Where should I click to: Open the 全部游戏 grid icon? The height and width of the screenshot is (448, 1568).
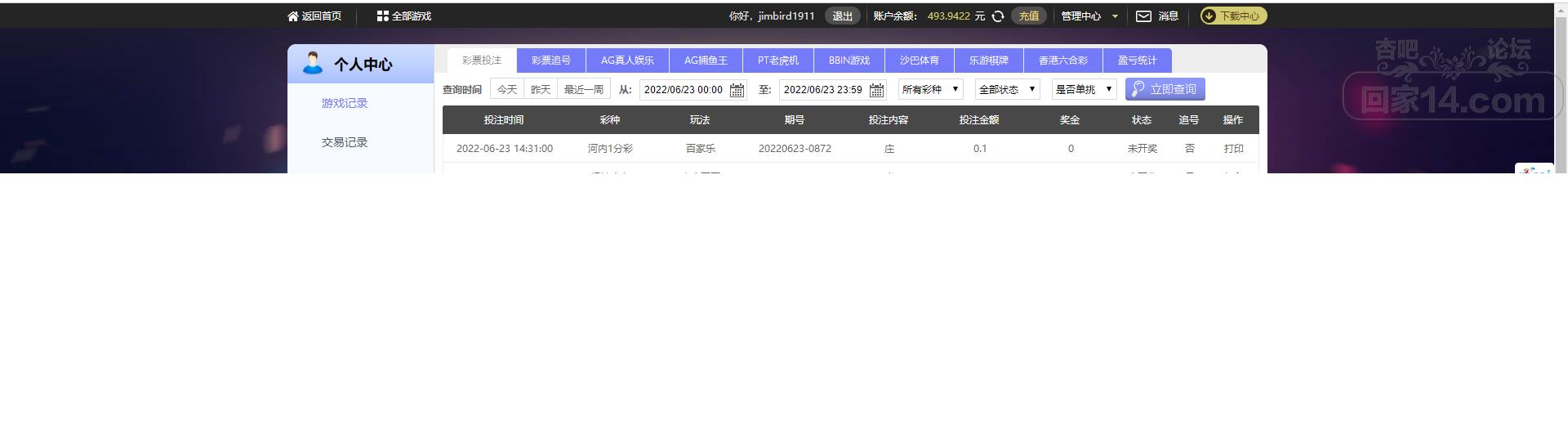pos(382,16)
